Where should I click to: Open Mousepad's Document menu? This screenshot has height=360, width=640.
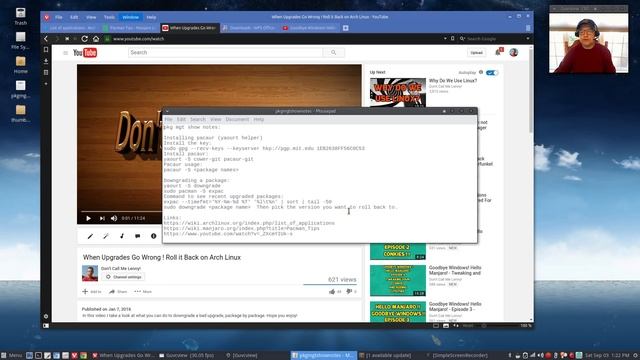tap(237, 120)
